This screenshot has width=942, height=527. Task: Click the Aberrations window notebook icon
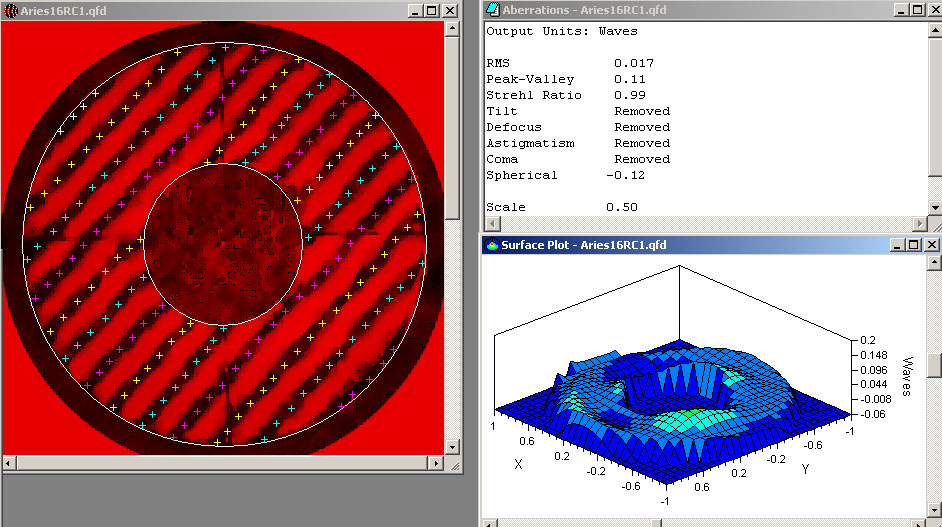tap(493, 10)
